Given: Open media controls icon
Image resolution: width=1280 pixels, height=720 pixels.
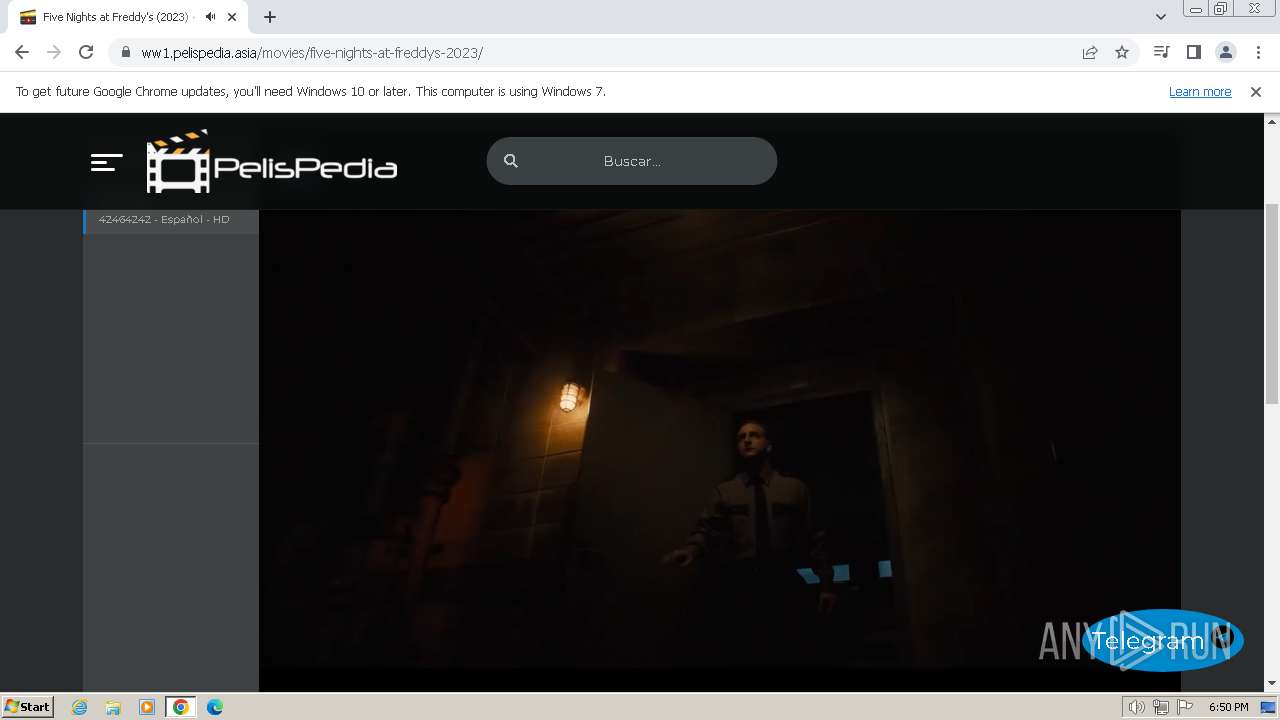Looking at the screenshot, I should point(1161,52).
